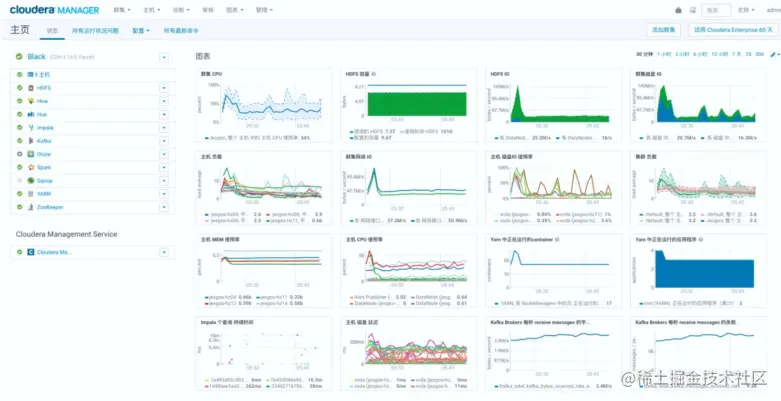Open the actions dropdown for Hue

[x=164, y=115]
